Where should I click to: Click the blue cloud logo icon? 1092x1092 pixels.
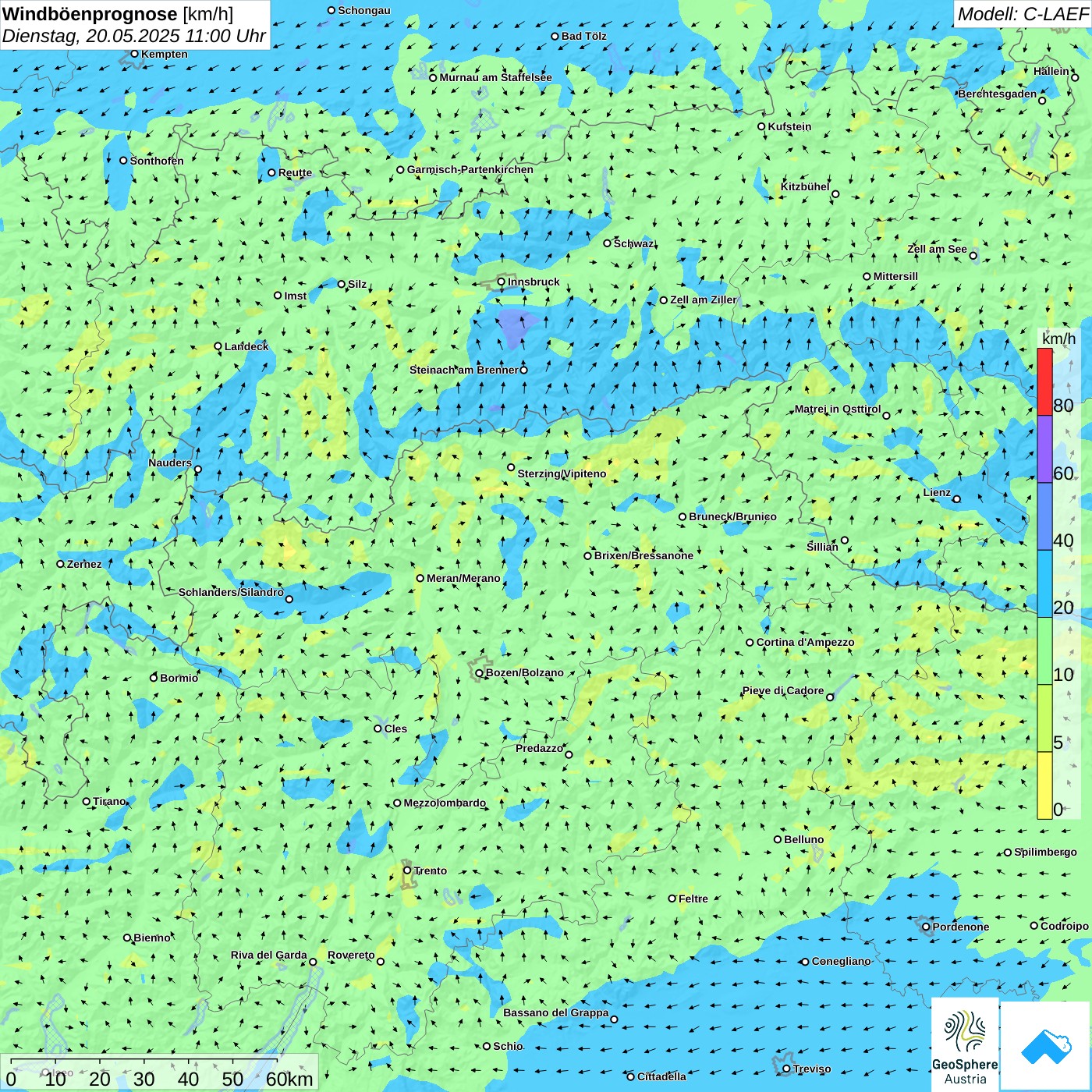click(1046, 1047)
